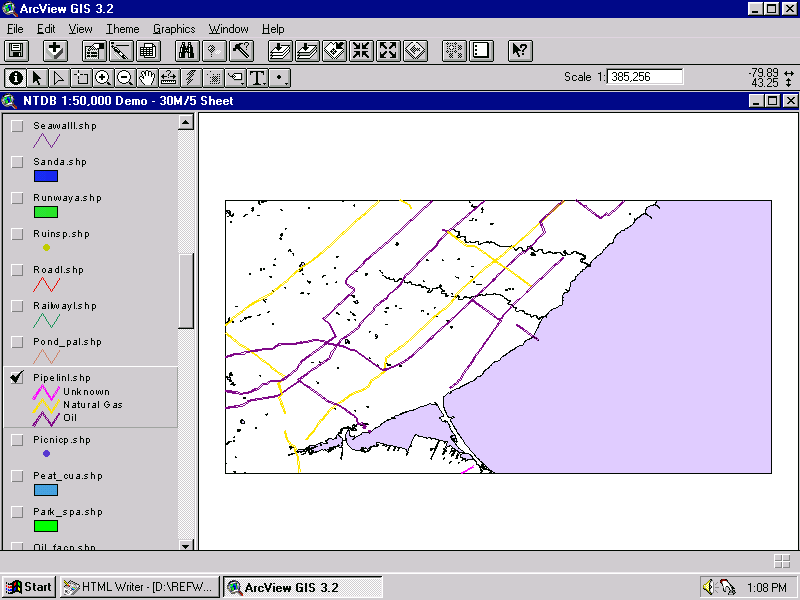This screenshot has width=800, height=600.
Task: Select the Text label tool
Action: point(258,78)
